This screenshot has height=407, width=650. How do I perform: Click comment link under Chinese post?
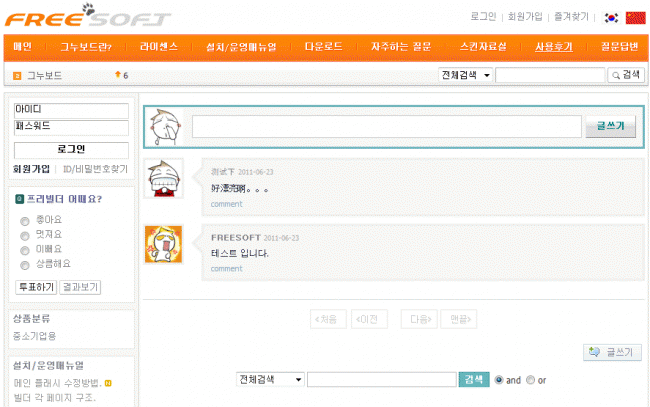pyautogui.click(x=226, y=204)
